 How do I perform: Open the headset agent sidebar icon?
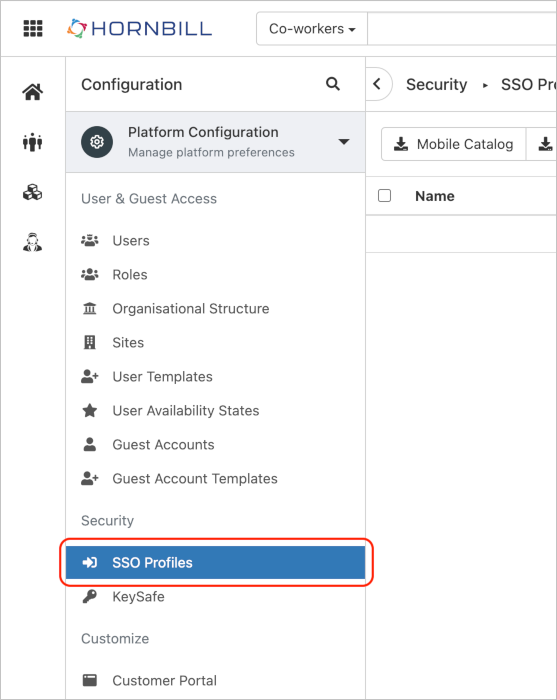pos(33,242)
